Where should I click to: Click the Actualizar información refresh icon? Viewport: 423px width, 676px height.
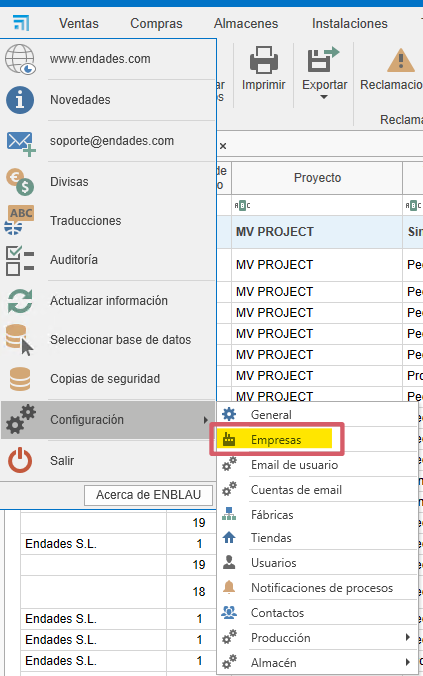click(20, 300)
